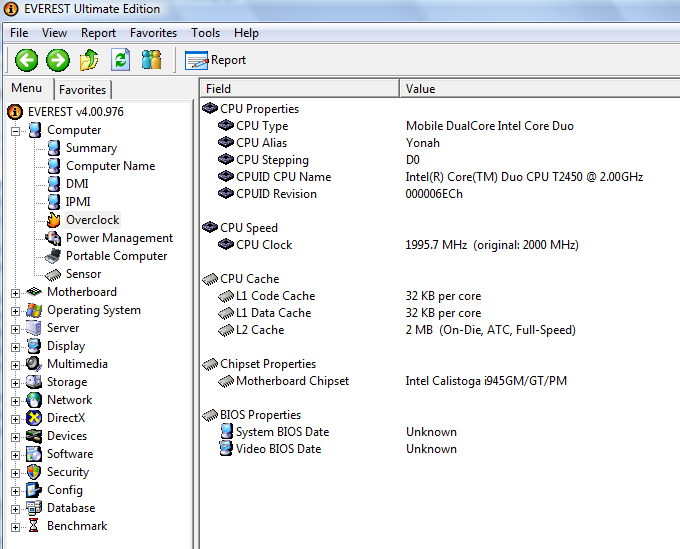
Task: Click the Multimedia speaker icon
Action: pos(34,364)
